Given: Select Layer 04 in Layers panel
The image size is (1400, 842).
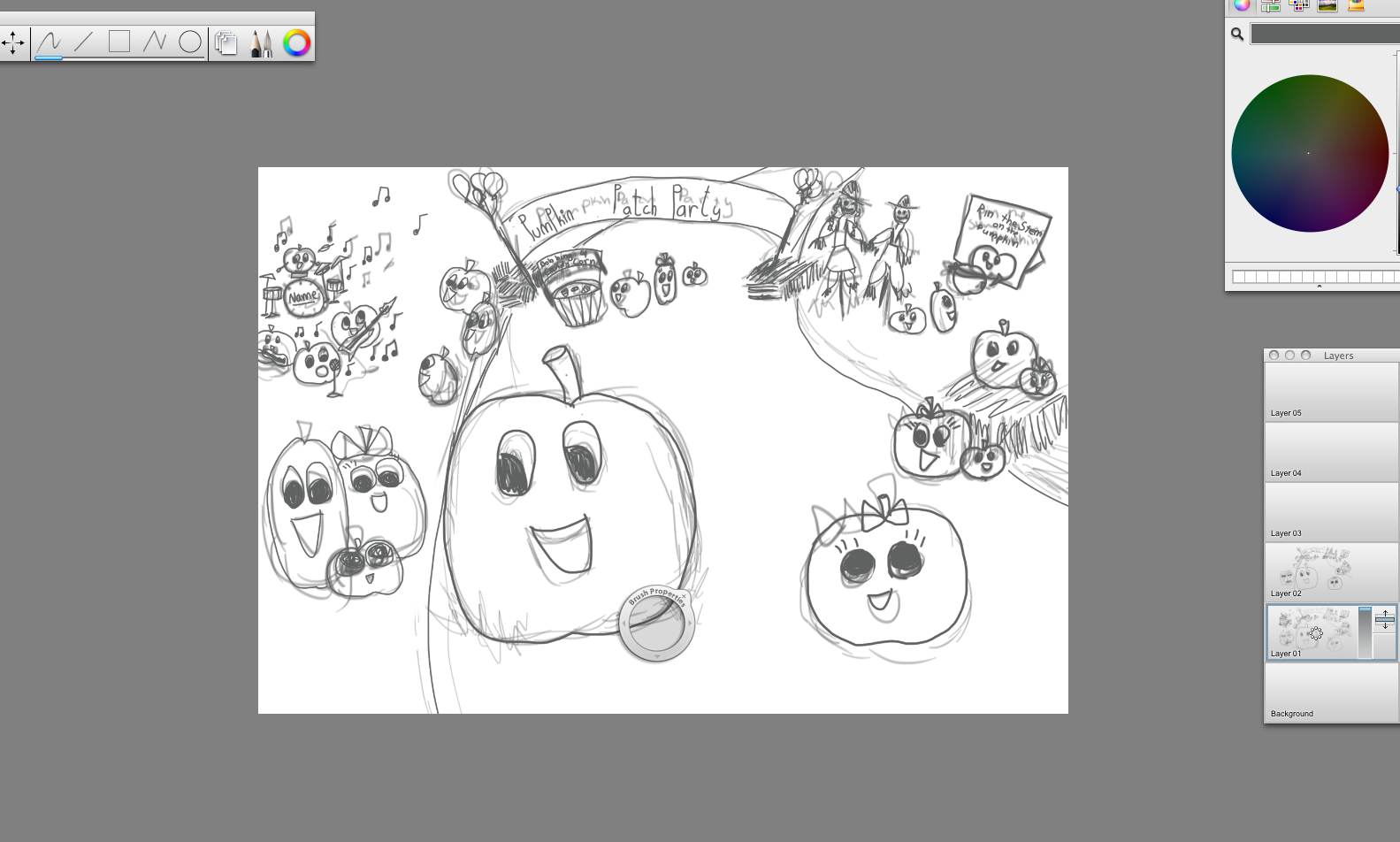Looking at the screenshot, I should click(1331, 452).
